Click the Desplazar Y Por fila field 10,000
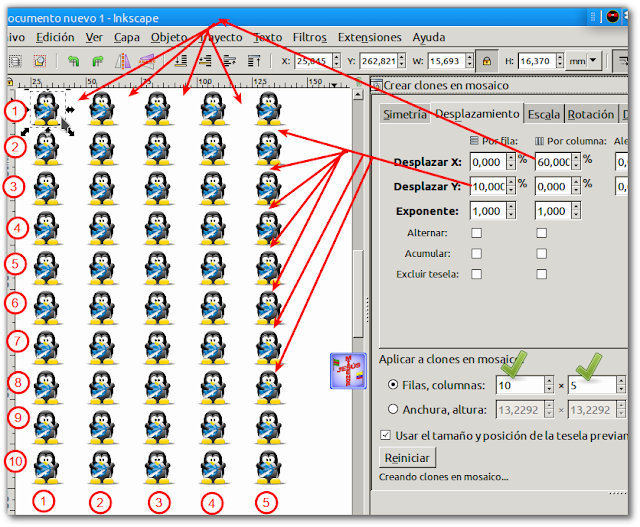Image resolution: width=640 pixels, height=527 pixels. click(x=488, y=186)
